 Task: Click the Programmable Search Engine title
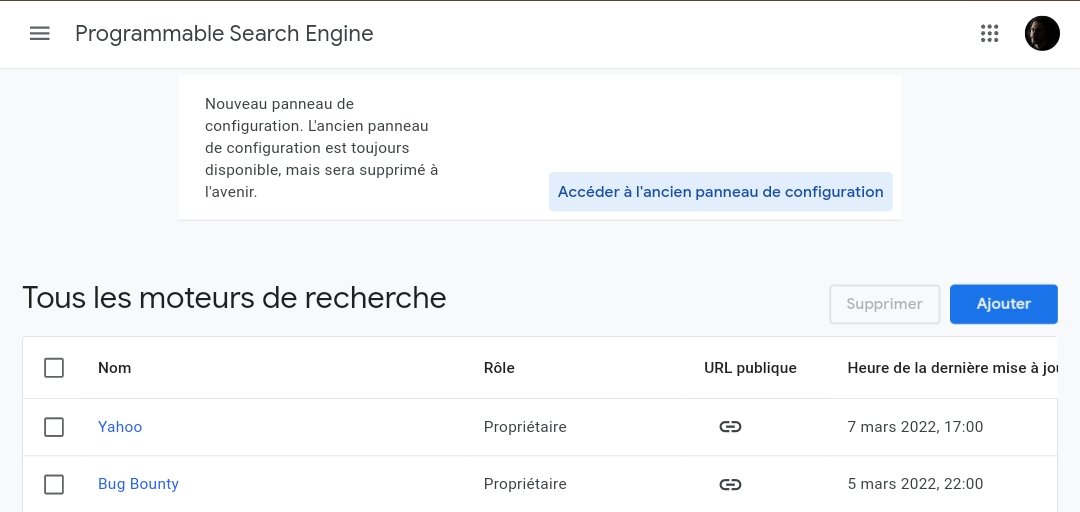(x=224, y=33)
